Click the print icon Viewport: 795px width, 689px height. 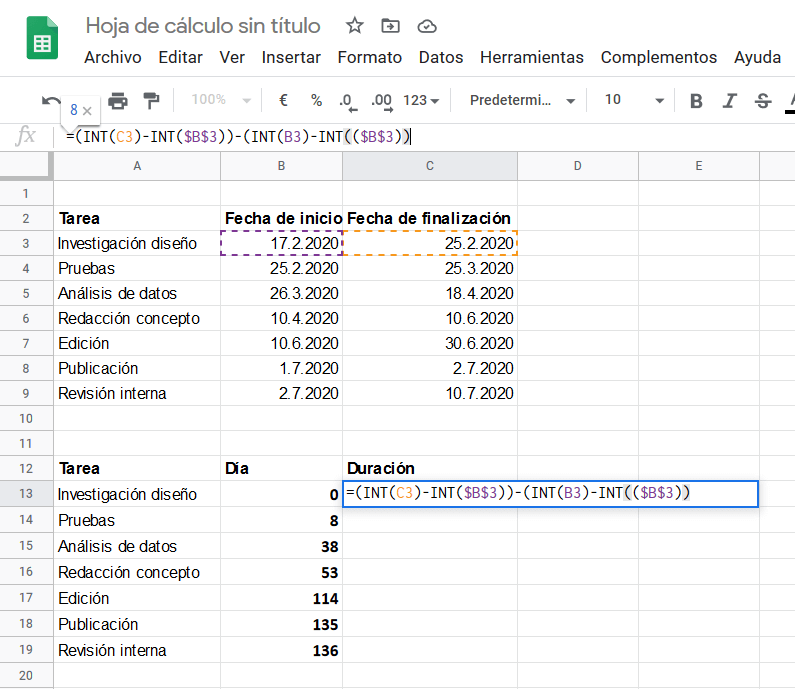[118, 100]
